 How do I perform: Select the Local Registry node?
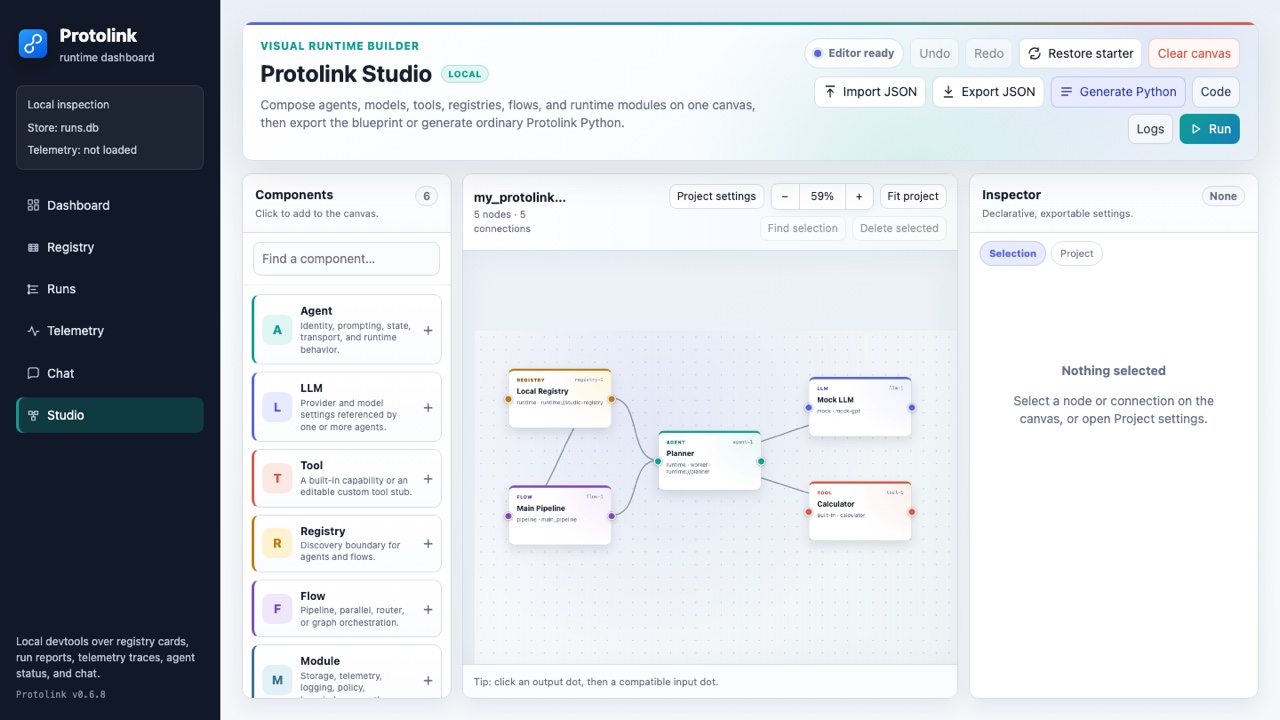pyautogui.click(x=560, y=398)
